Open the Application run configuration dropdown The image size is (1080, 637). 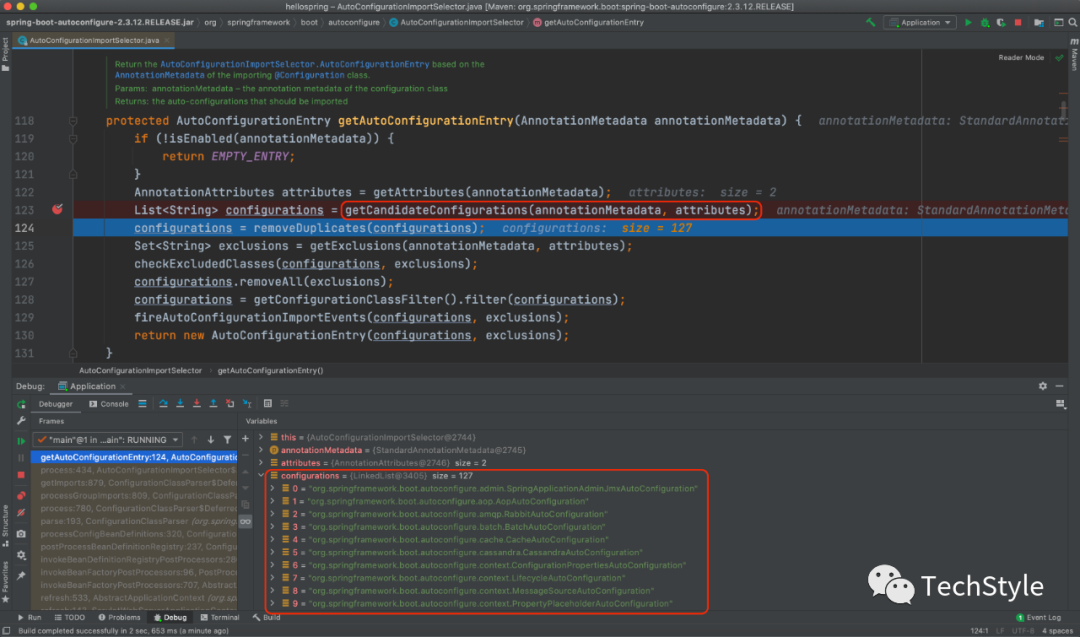click(x=921, y=22)
